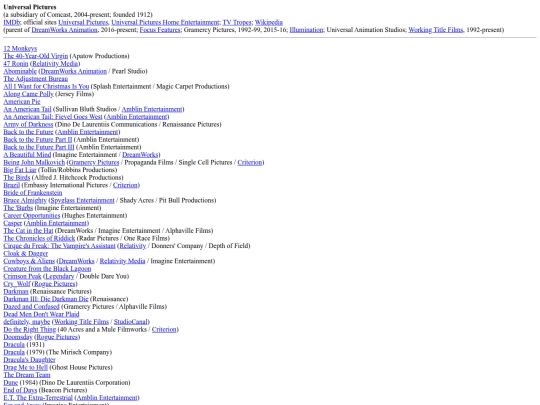
Task: Open the American Pie link
Action: [22, 102]
